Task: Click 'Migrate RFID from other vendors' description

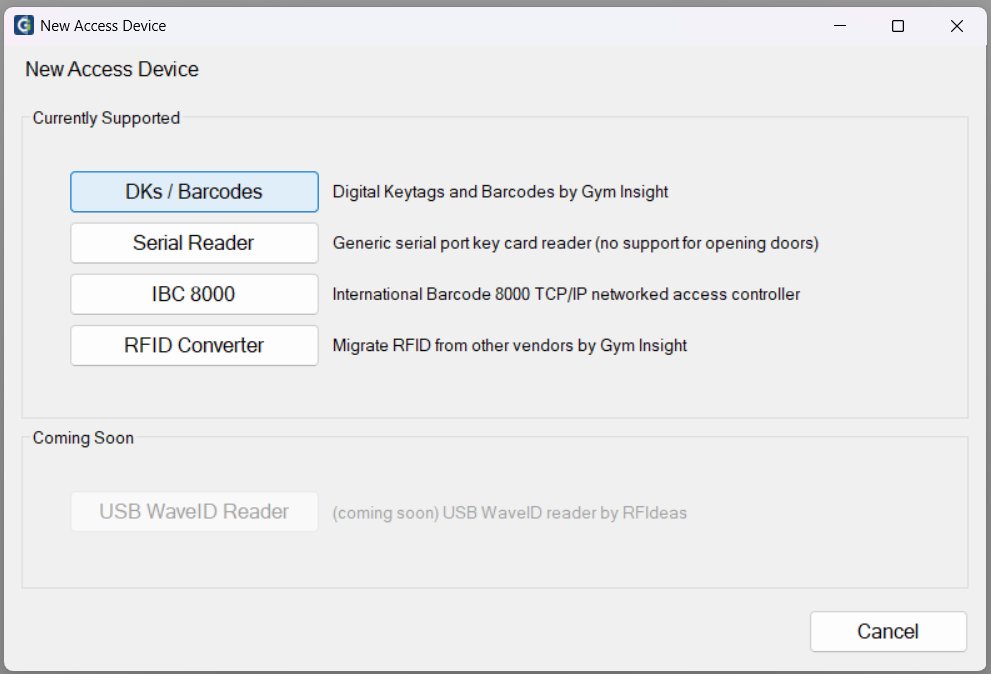Action: point(509,345)
